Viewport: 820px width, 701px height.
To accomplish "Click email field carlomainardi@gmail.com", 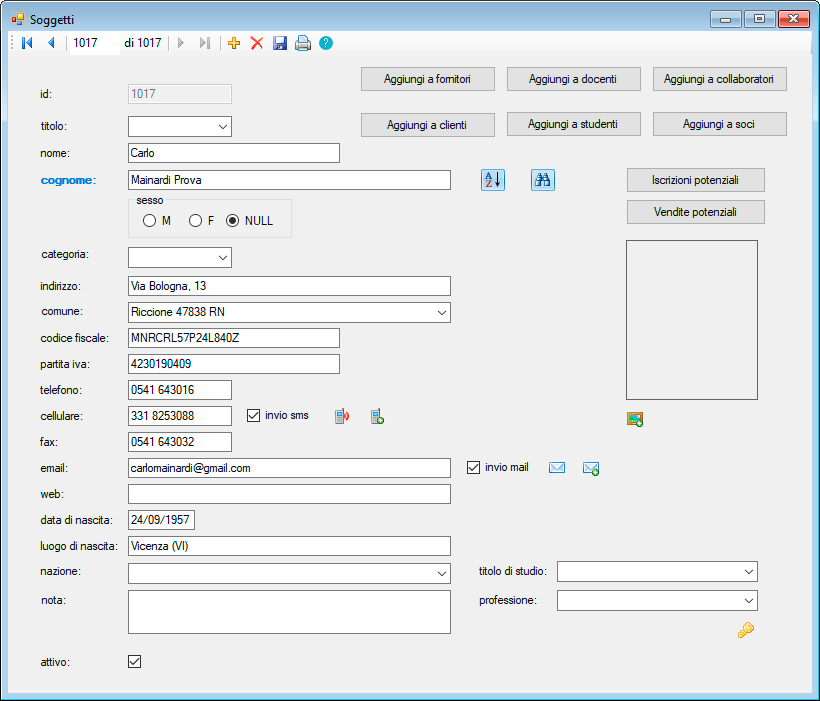I will coord(289,468).
